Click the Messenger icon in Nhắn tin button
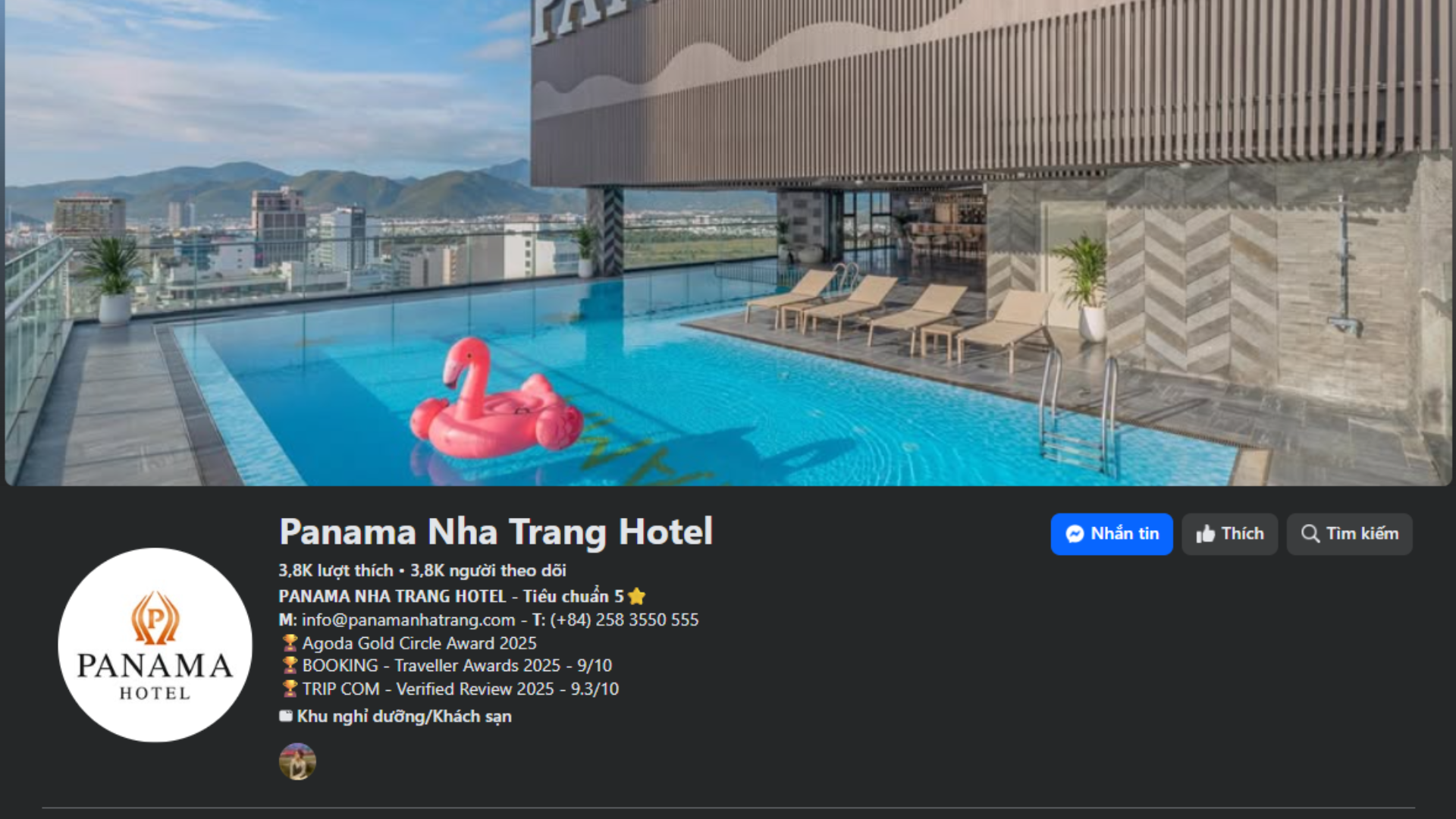The height and width of the screenshot is (819, 1456). coord(1075,534)
